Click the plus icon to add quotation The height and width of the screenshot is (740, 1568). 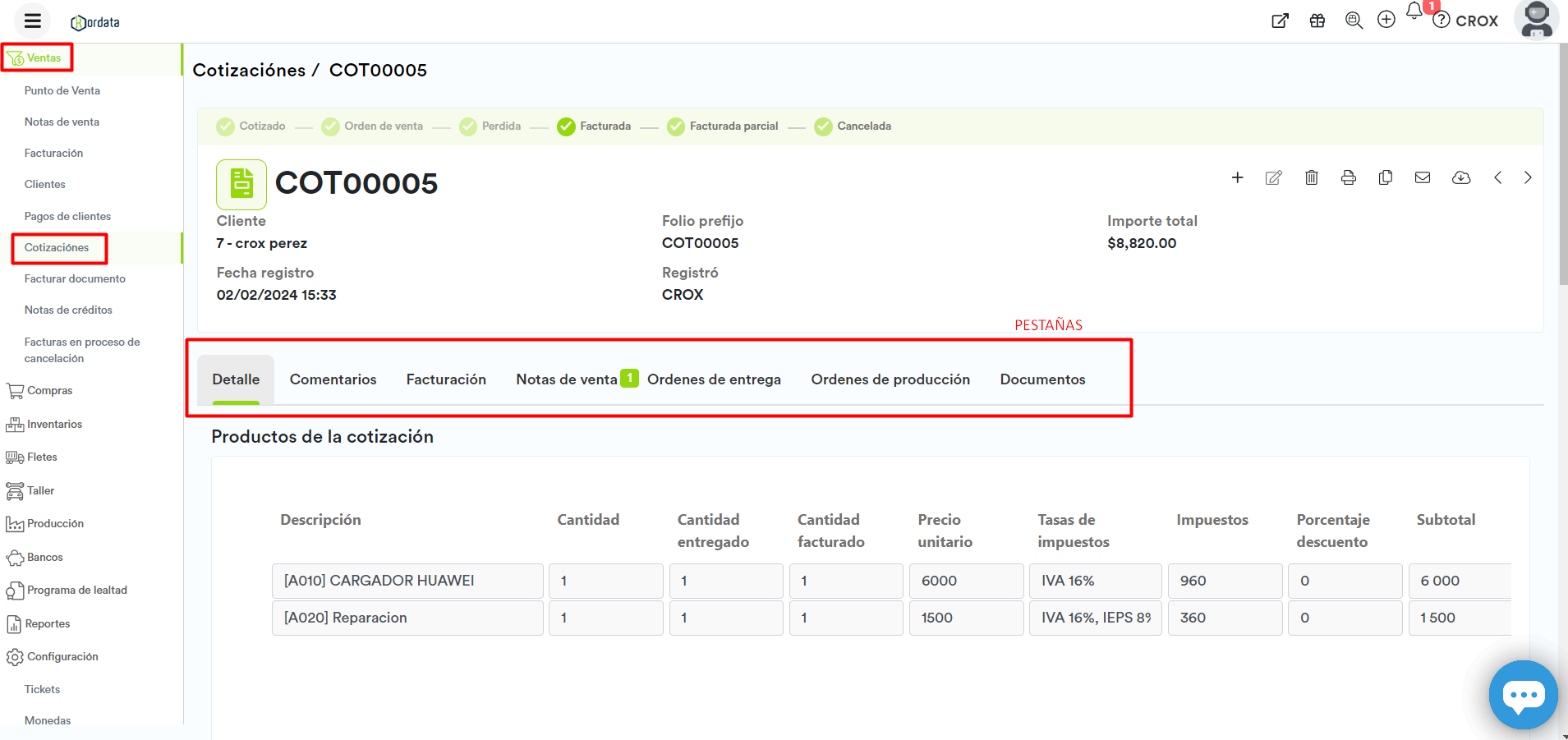coord(1237,178)
